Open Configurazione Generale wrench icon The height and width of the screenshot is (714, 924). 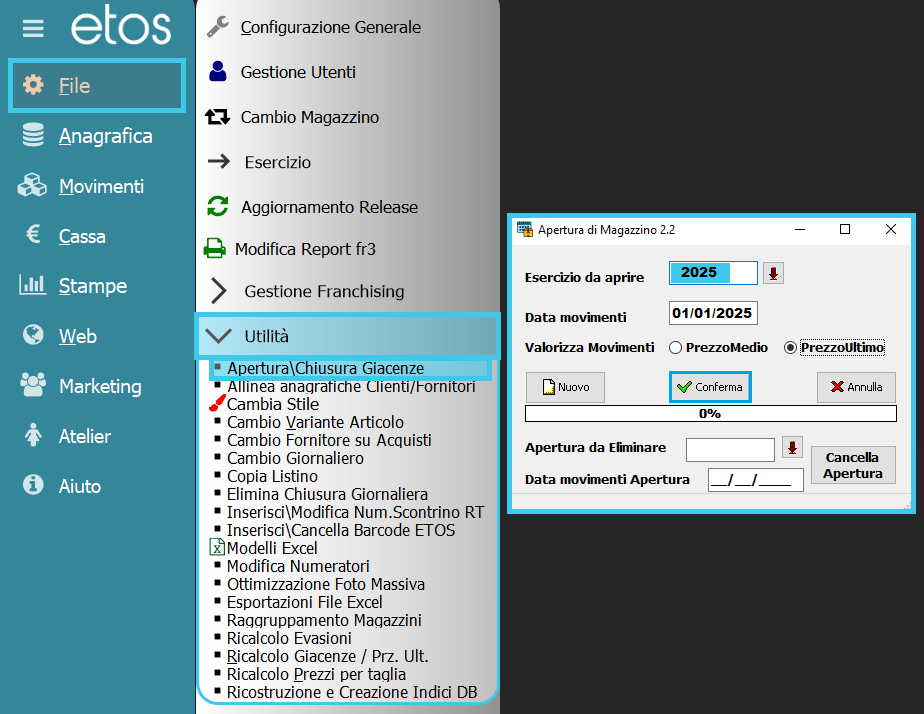point(217,27)
